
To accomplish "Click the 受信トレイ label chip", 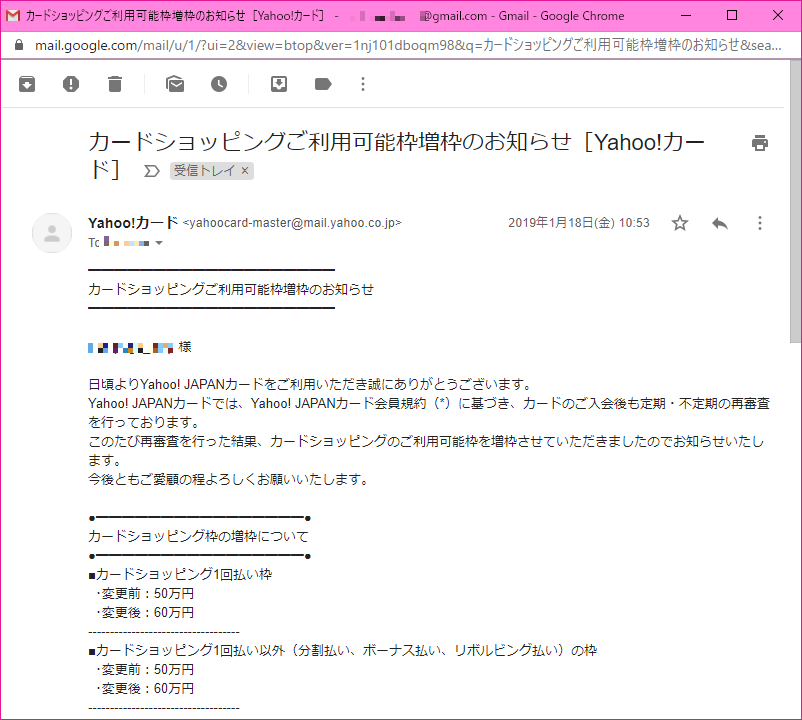I will coord(205,171).
